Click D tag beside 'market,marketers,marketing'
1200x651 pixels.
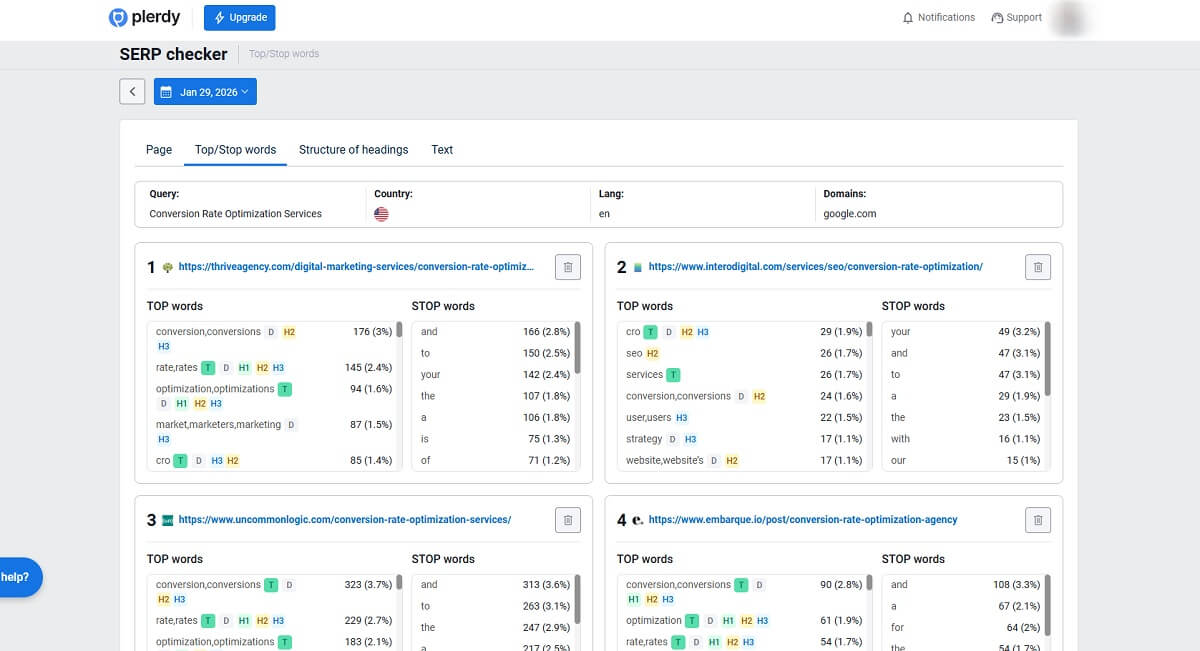click(x=291, y=425)
